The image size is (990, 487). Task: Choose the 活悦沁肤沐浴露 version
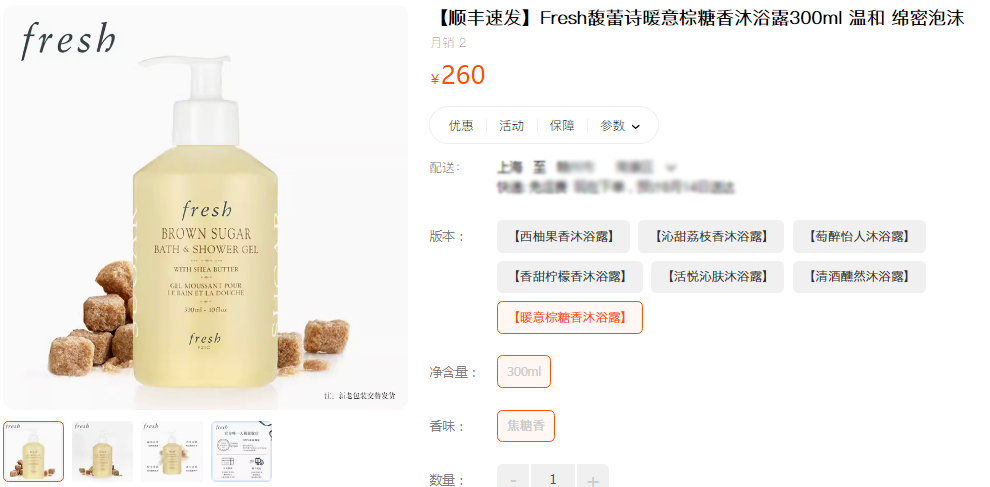(718, 277)
